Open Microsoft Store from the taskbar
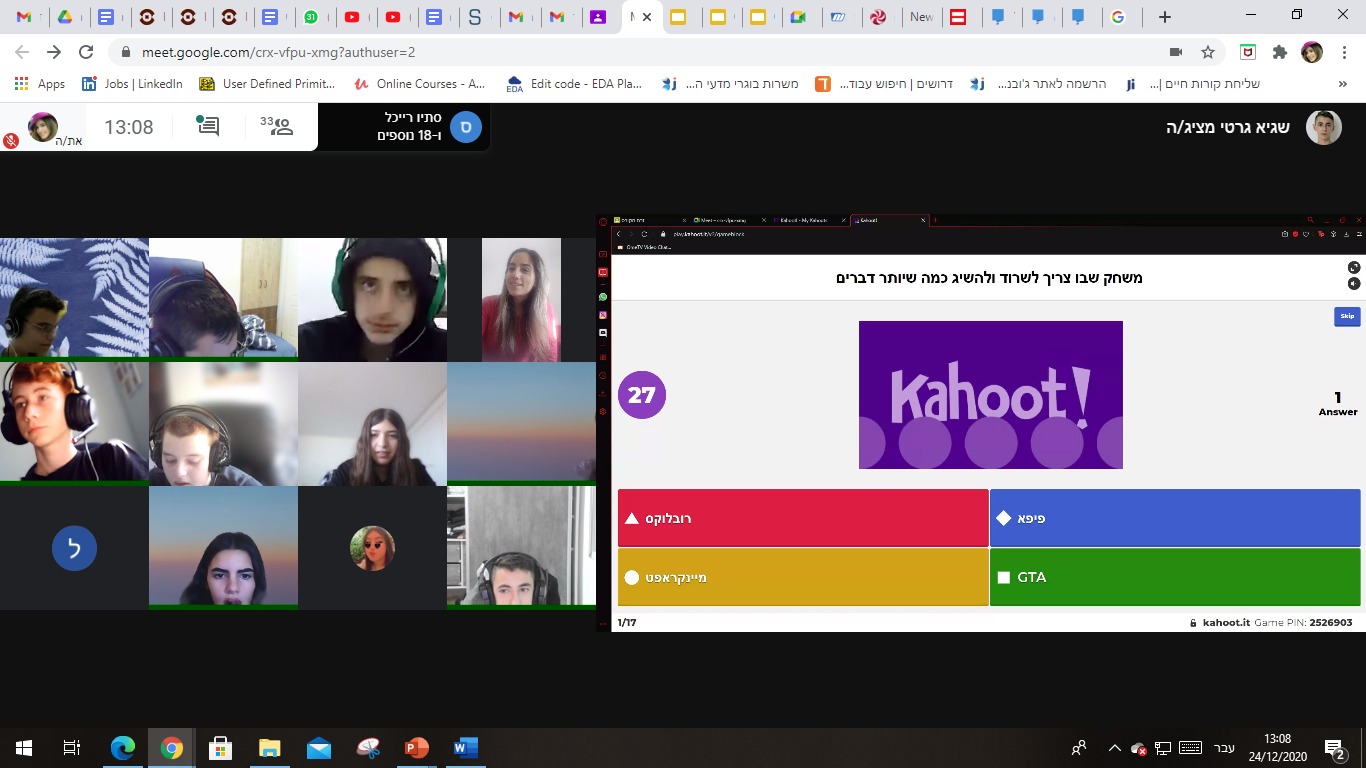Viewport: 1366px width, 768px height. click(x=221, y=748)
